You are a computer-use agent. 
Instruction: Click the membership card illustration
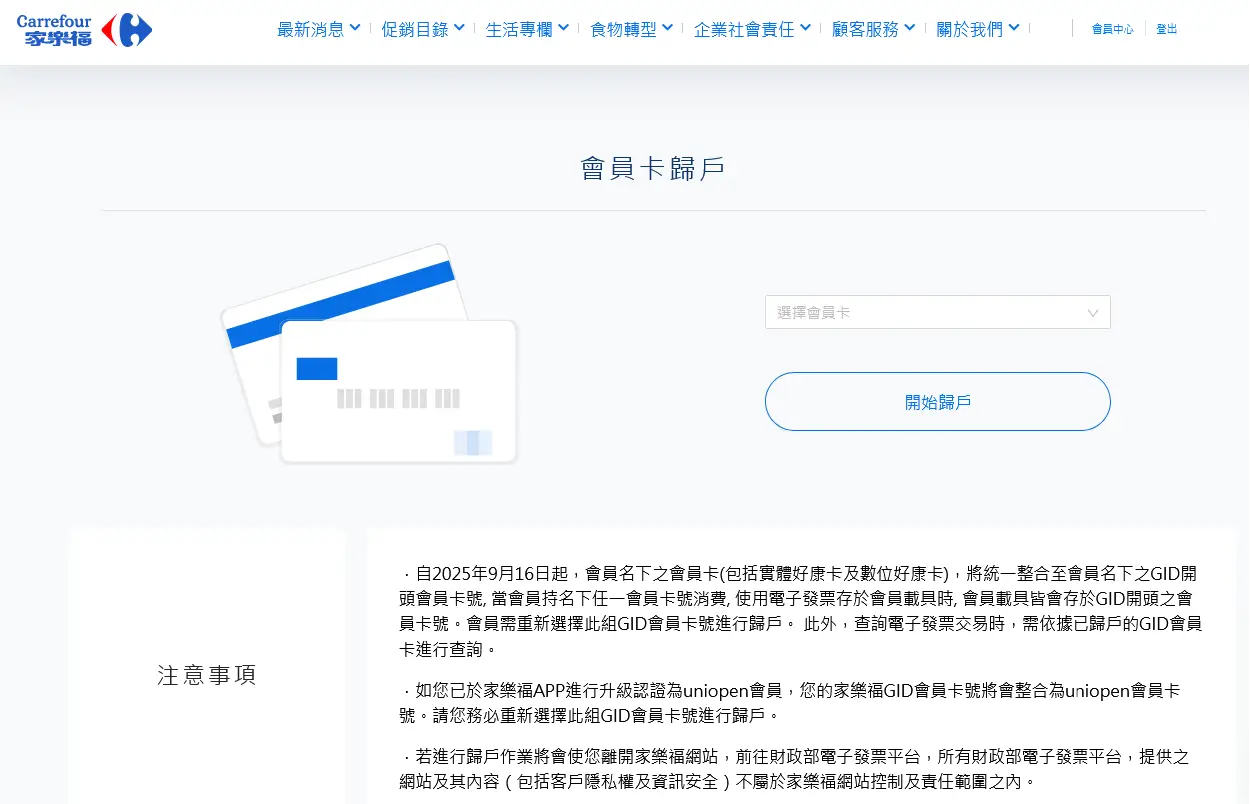tap(369, 355)
